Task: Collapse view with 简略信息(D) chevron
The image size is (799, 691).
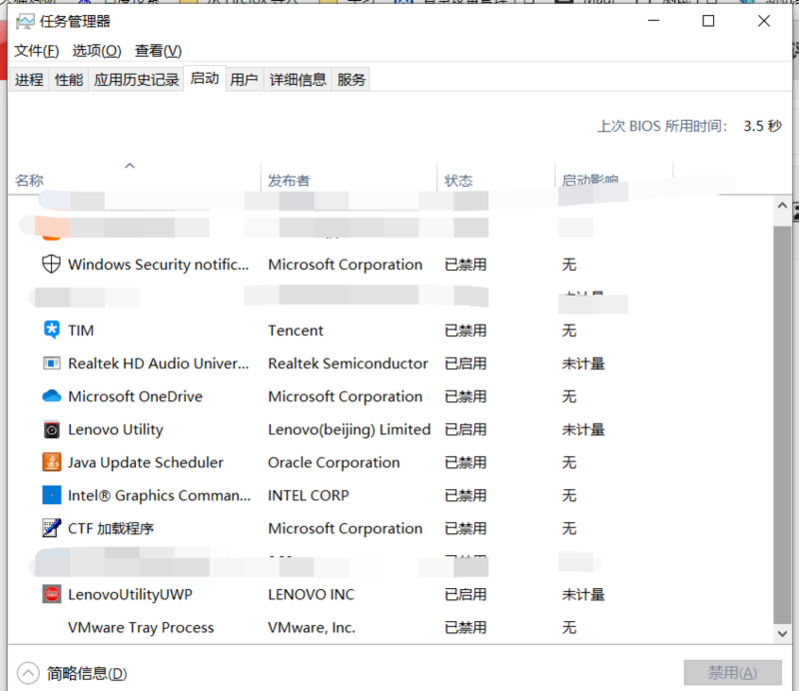Action: click(x=28, y=673)
